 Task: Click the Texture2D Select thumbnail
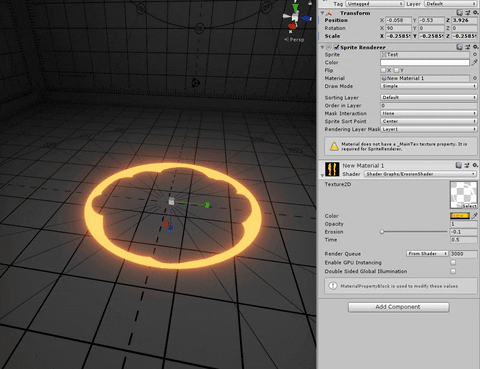[x=463, y=195]
